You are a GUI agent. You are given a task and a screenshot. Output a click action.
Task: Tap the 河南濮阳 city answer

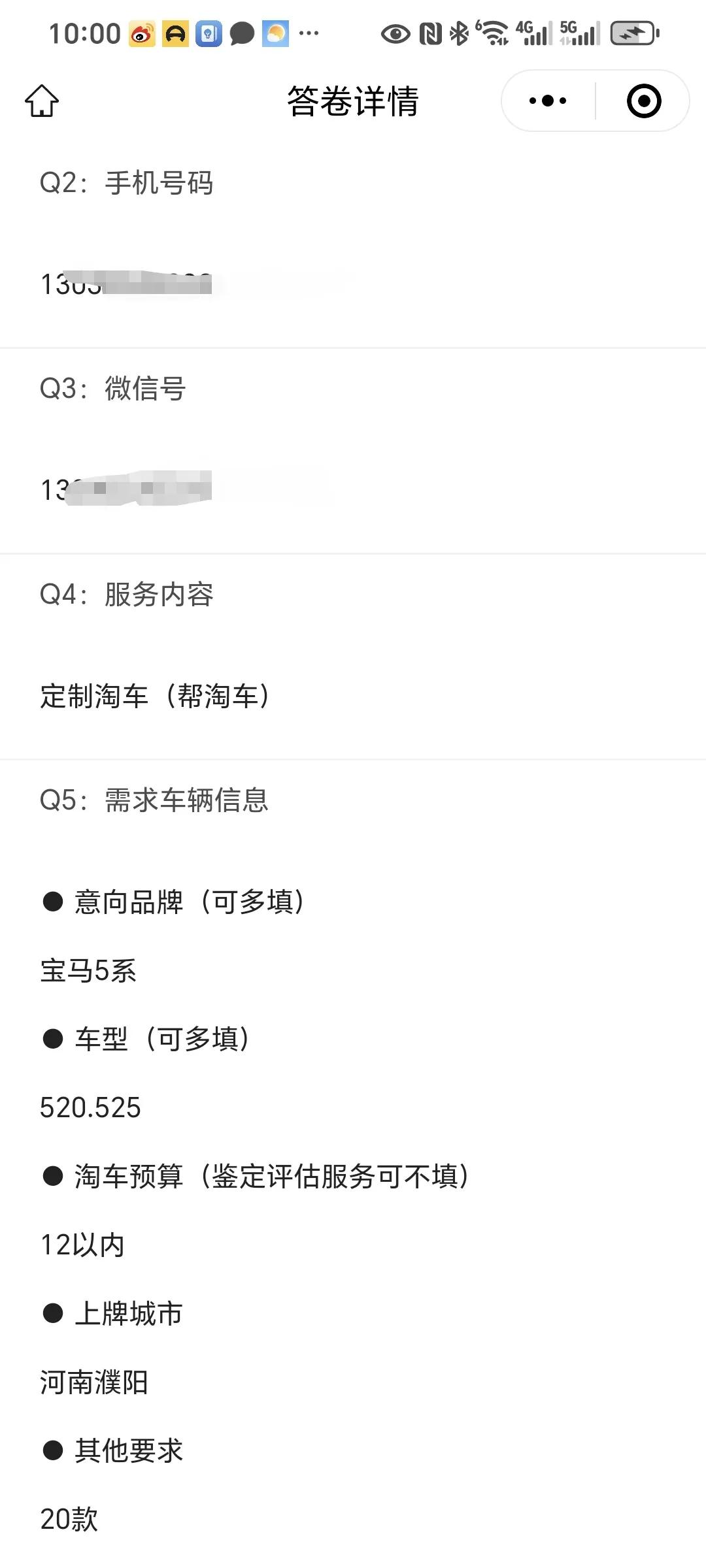[x=94, y=1382]
